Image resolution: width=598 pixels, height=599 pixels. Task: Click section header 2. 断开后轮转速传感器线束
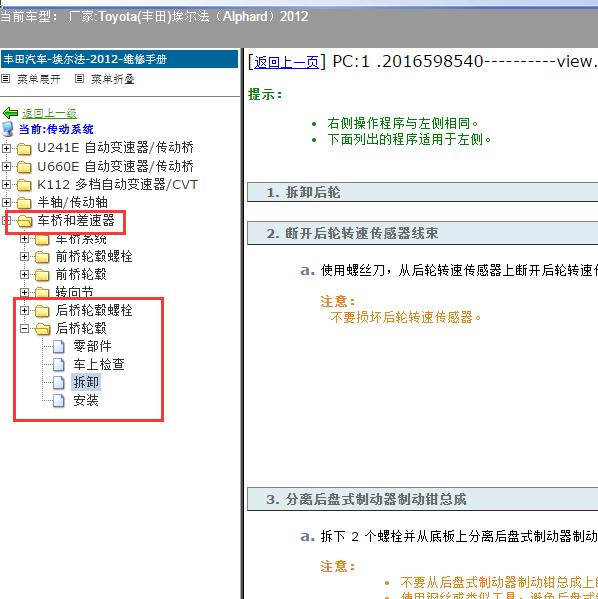(x=423, y=233)
